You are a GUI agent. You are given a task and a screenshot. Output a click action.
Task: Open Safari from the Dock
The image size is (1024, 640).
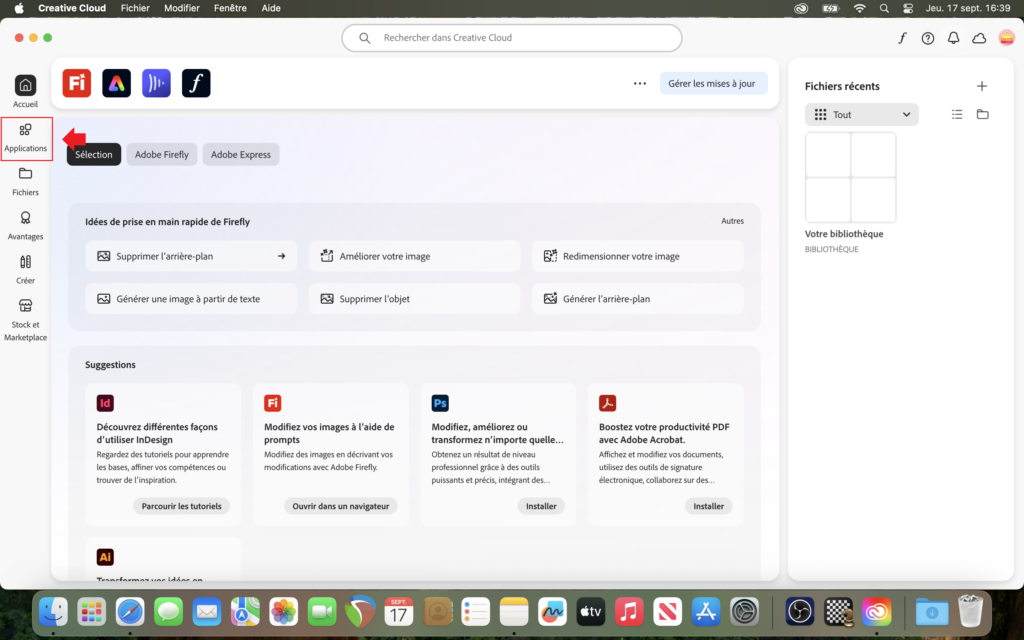point(130,613)
